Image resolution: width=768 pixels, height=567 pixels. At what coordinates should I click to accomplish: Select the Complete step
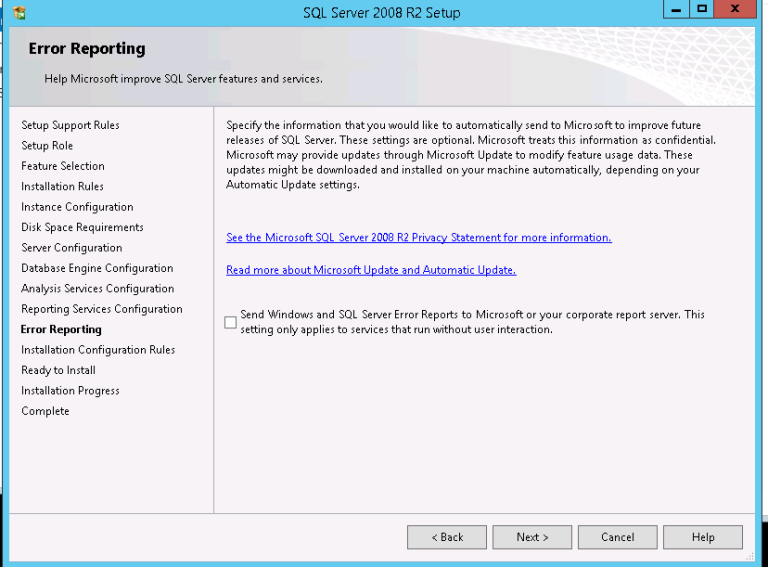coord(45,411)
